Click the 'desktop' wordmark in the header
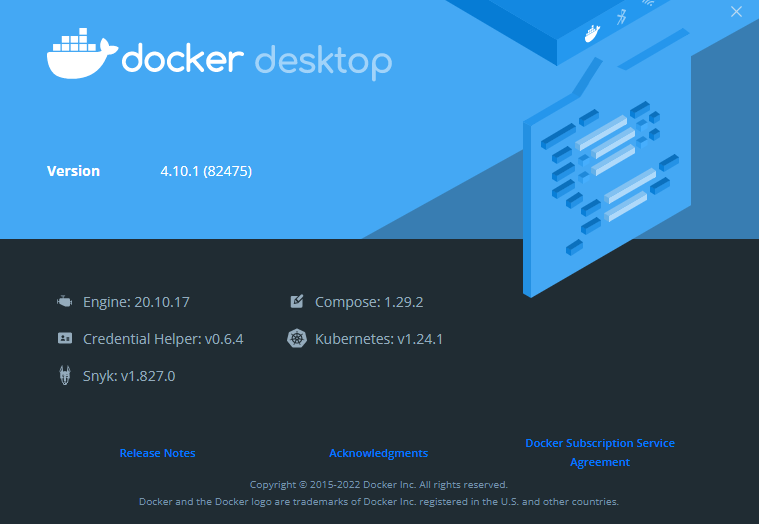 point(323,62)
